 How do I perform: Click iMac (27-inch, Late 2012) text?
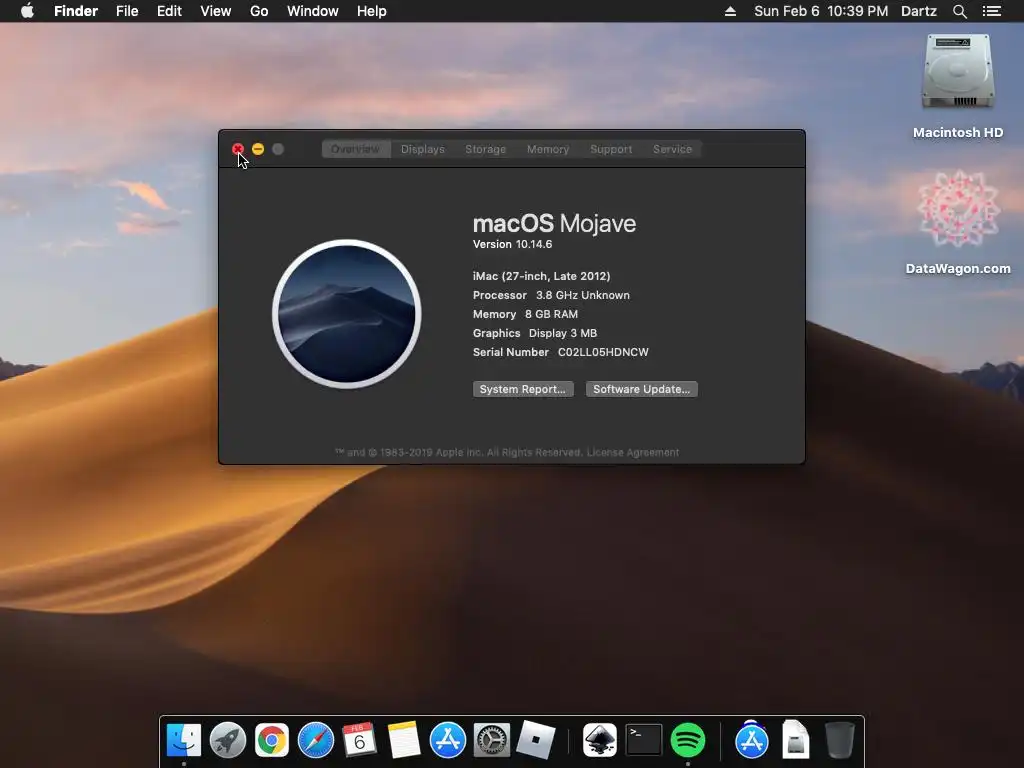pos(541,276)
